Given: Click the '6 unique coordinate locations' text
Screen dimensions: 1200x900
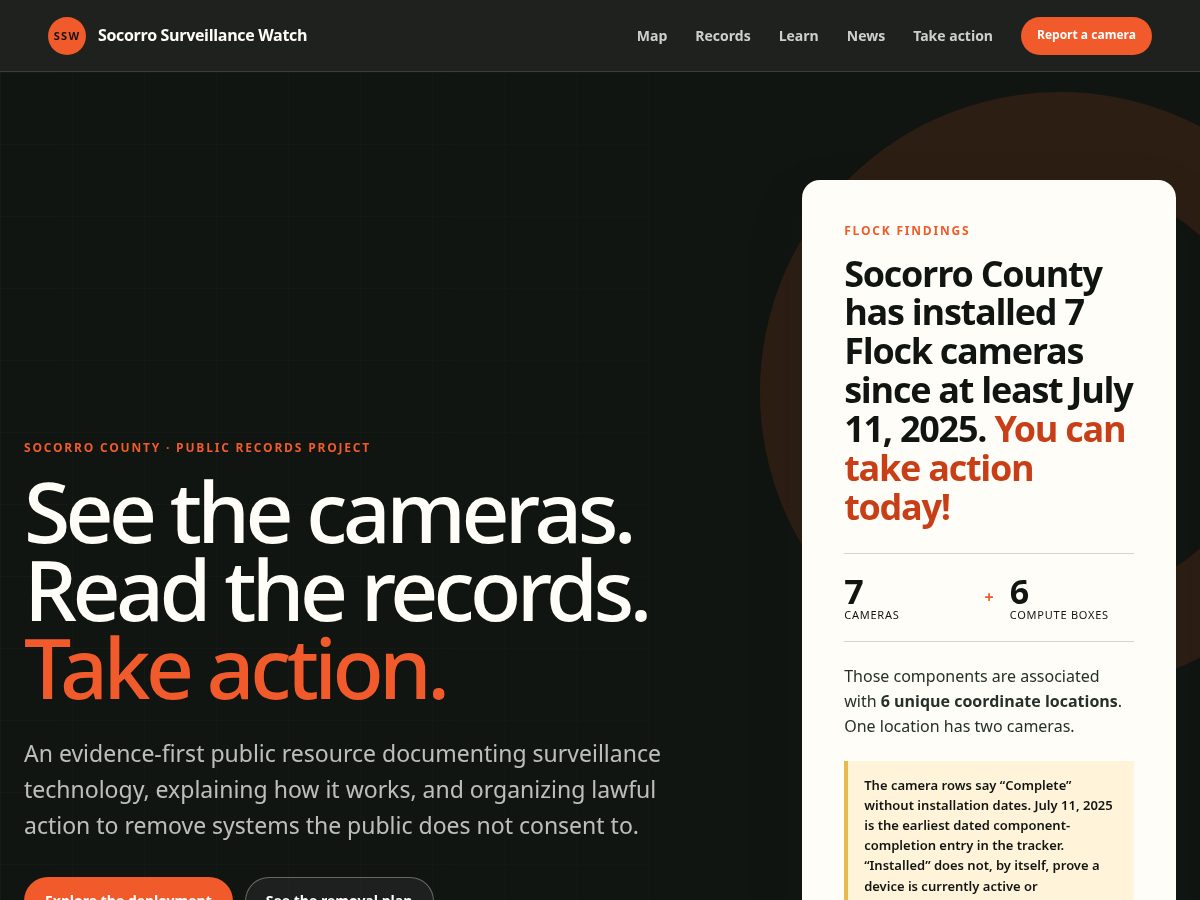Looking at the screenshot, I should click(x=999, y=701).
